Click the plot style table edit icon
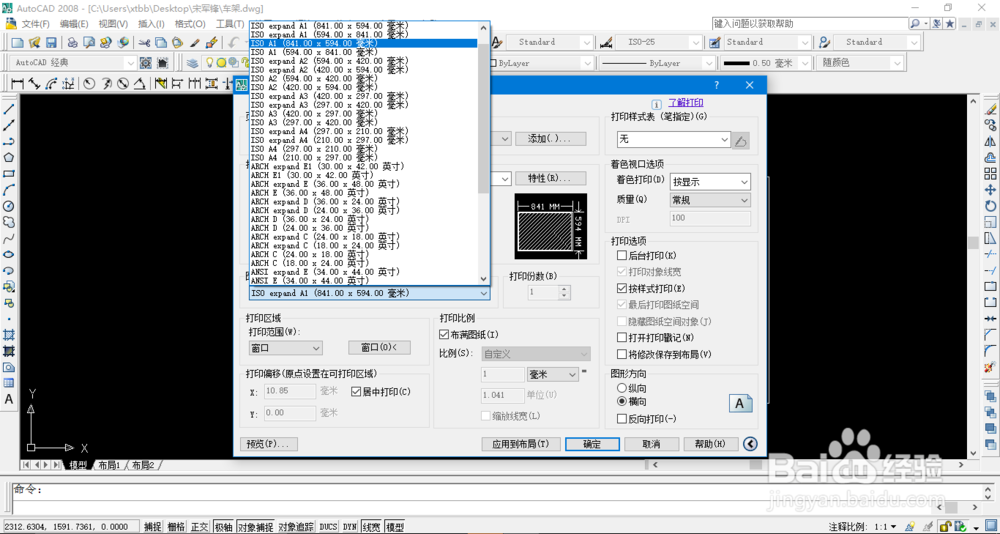Image resolution: width=1000 pixels, height=534 pixels. pos(740,140)
